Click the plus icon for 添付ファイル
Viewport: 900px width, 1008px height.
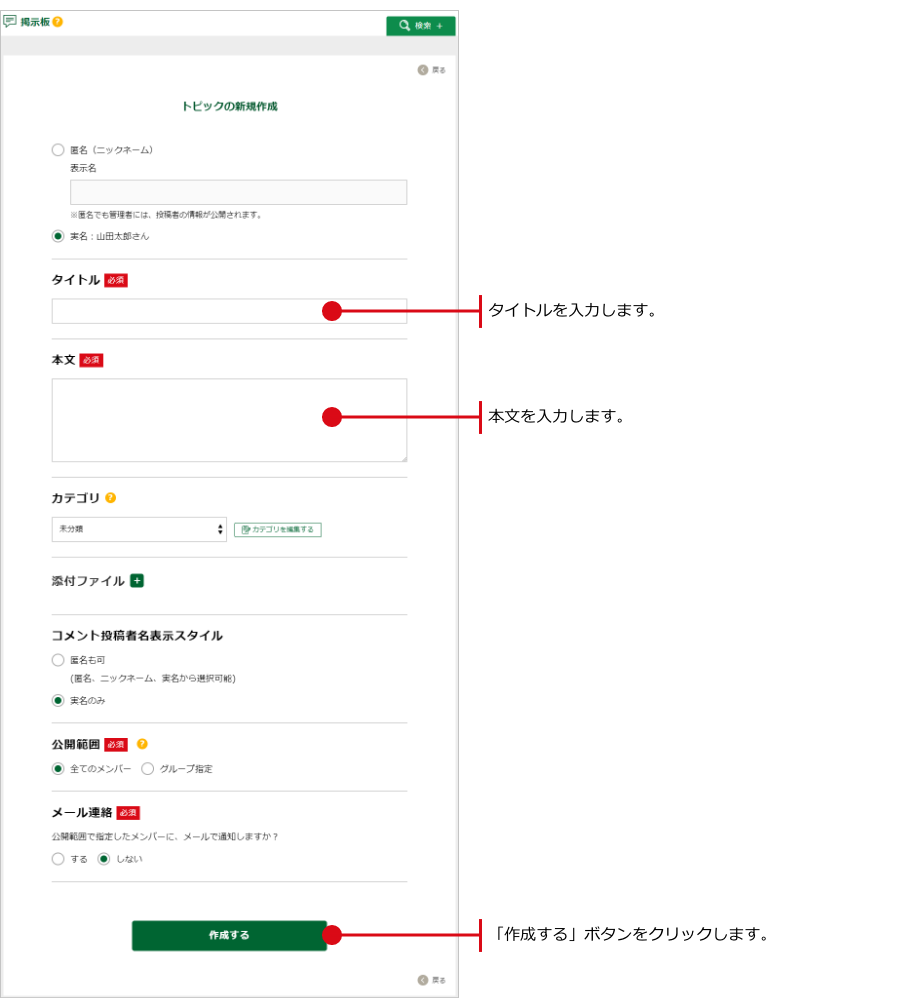pyautogui.click(x=137, y=581)
